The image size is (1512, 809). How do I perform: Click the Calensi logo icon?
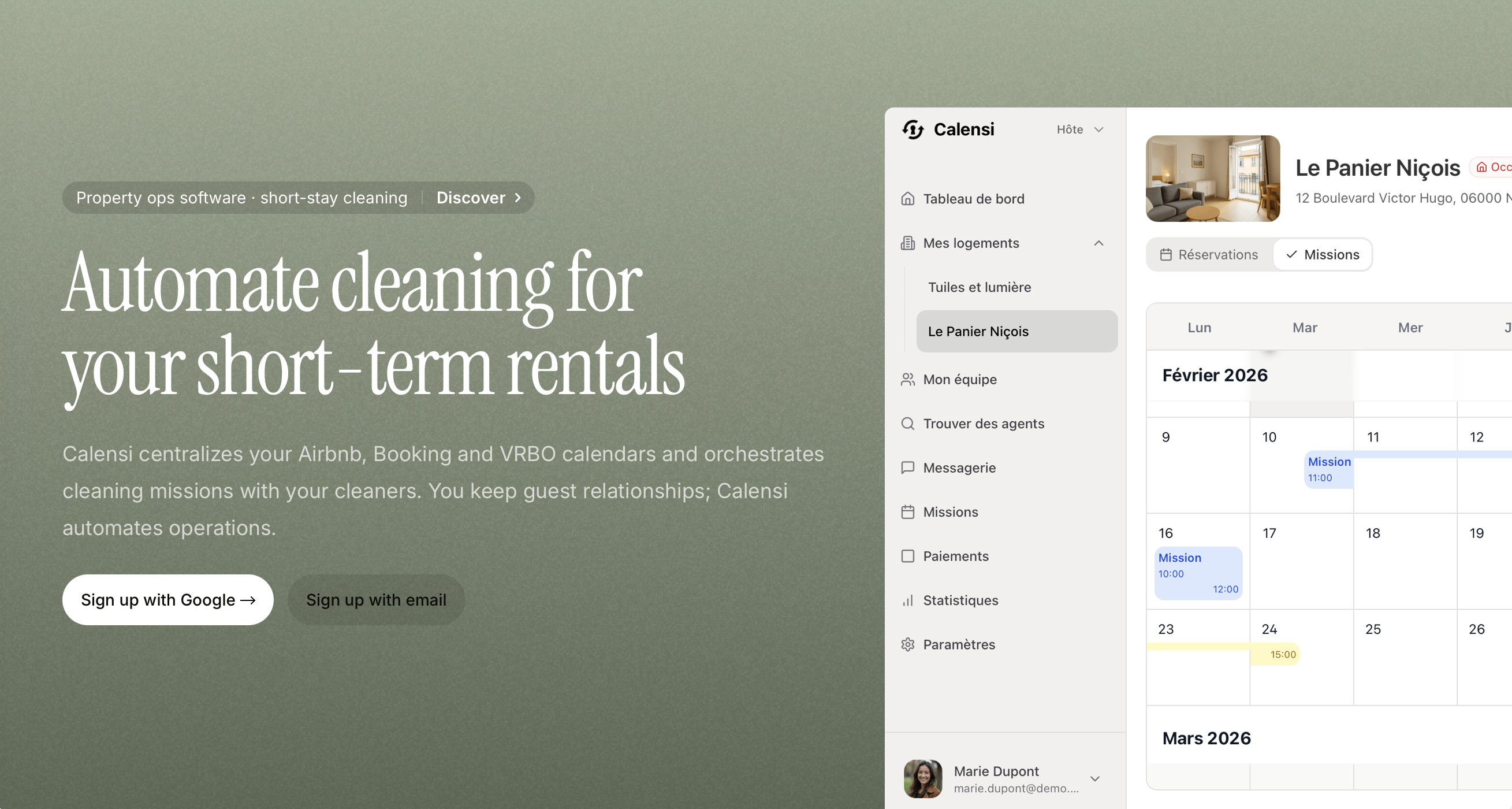(913, 129)
